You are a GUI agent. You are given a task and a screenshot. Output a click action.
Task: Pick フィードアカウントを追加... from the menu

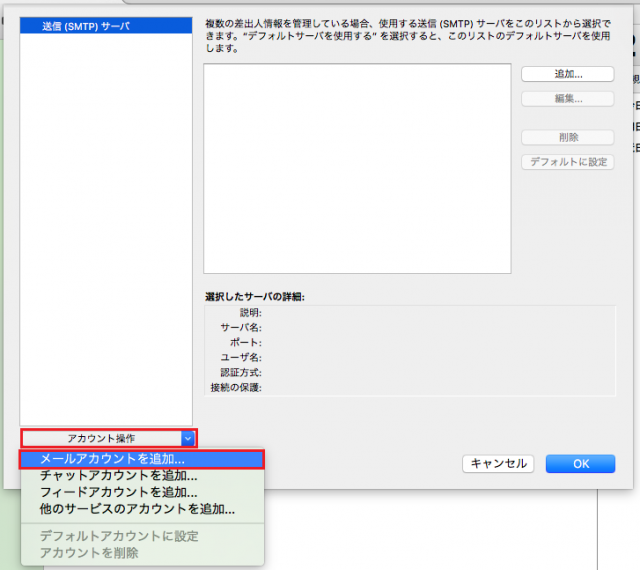(118, 492)
